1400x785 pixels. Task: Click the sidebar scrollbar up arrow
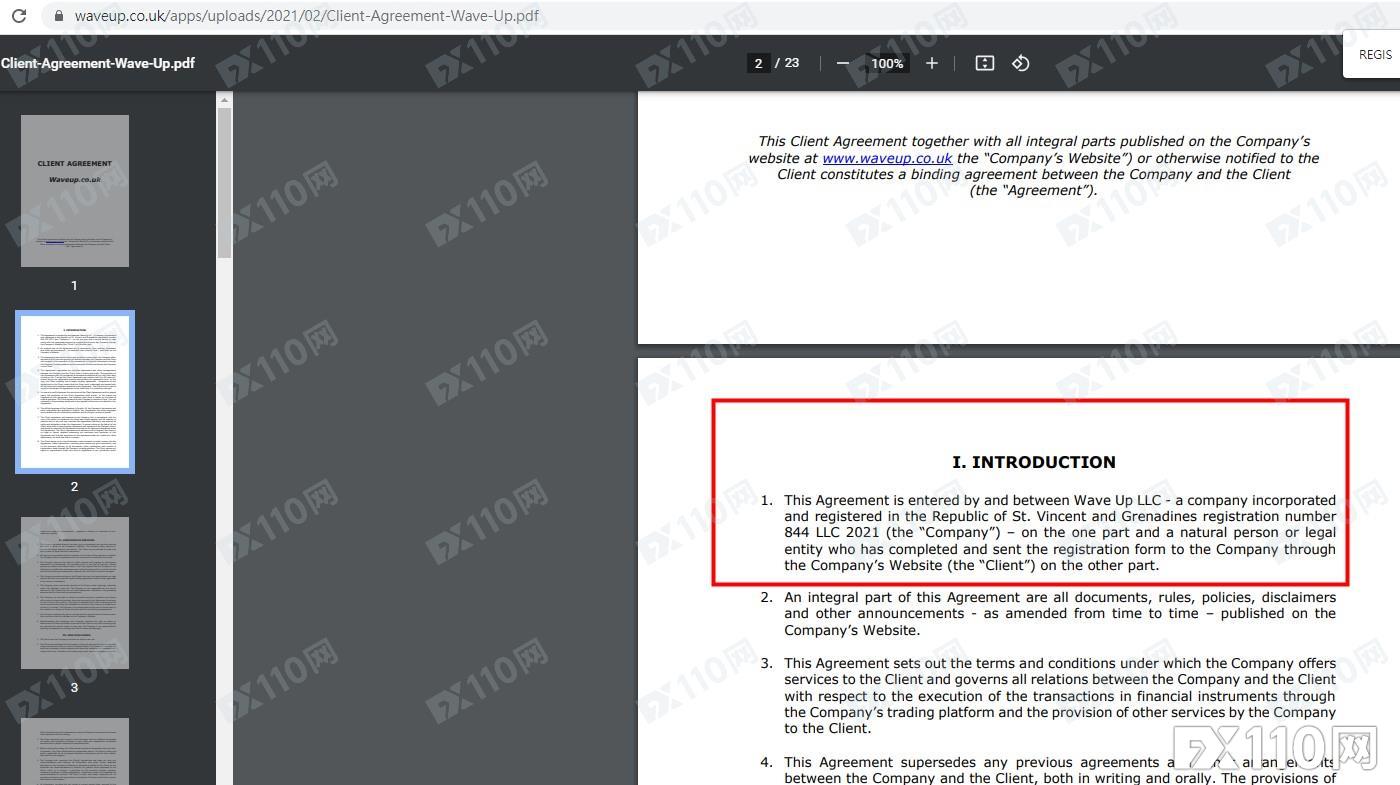tap(224, 99)
